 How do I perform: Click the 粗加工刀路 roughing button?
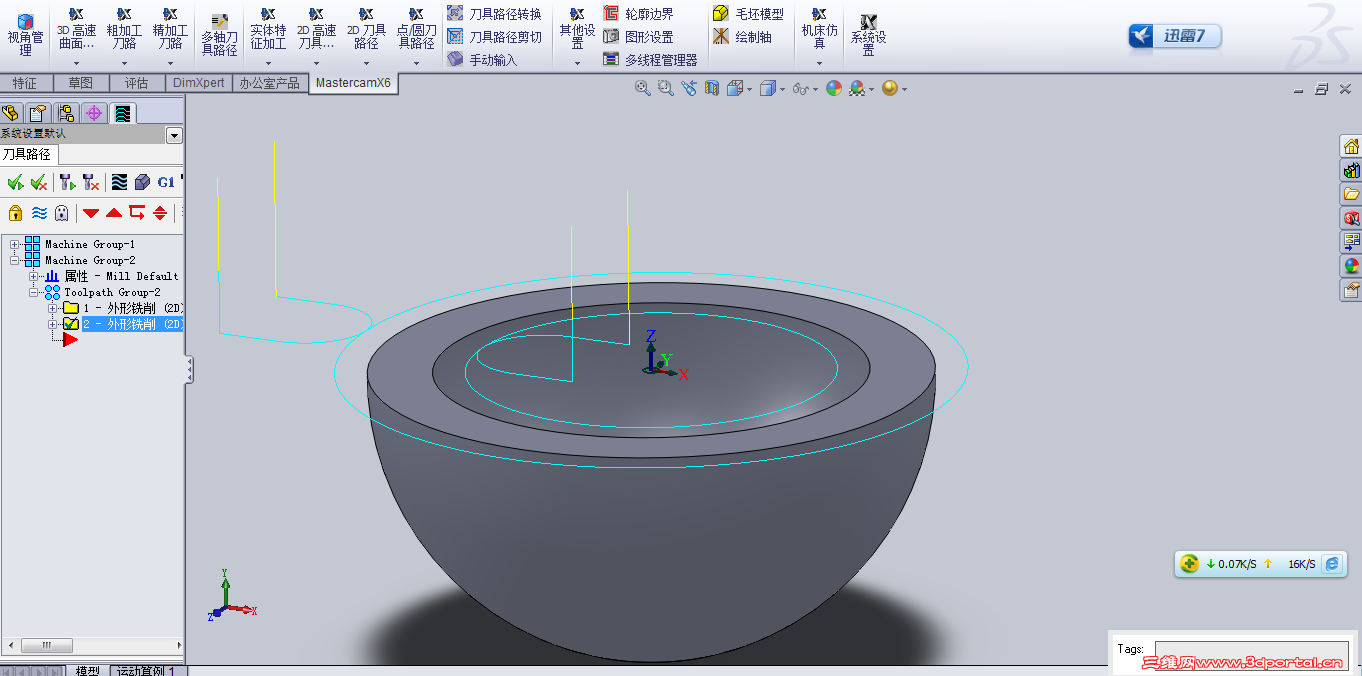[123, 28]
